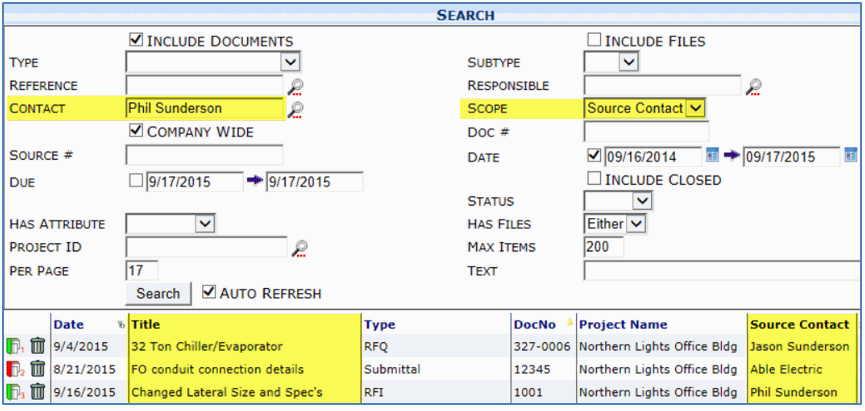Open the Status dropdown
This screenshot has width=865, height=411.
pyautogui.click(x=618, y=201)
